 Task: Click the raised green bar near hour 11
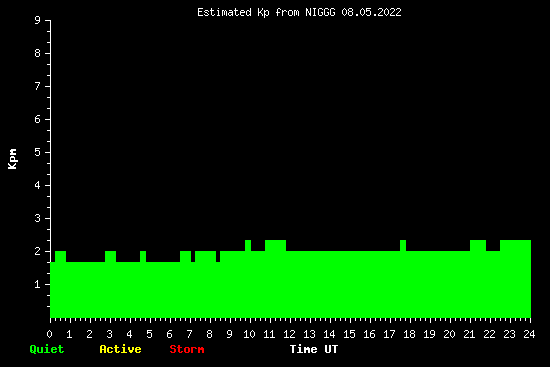(x=275, y=245)
